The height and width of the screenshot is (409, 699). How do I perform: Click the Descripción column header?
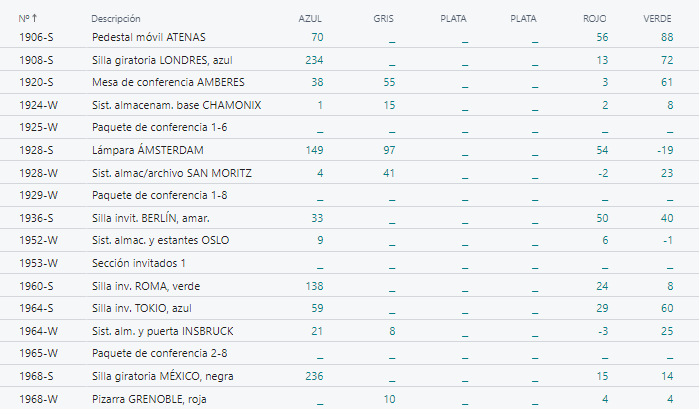point(115,19)
